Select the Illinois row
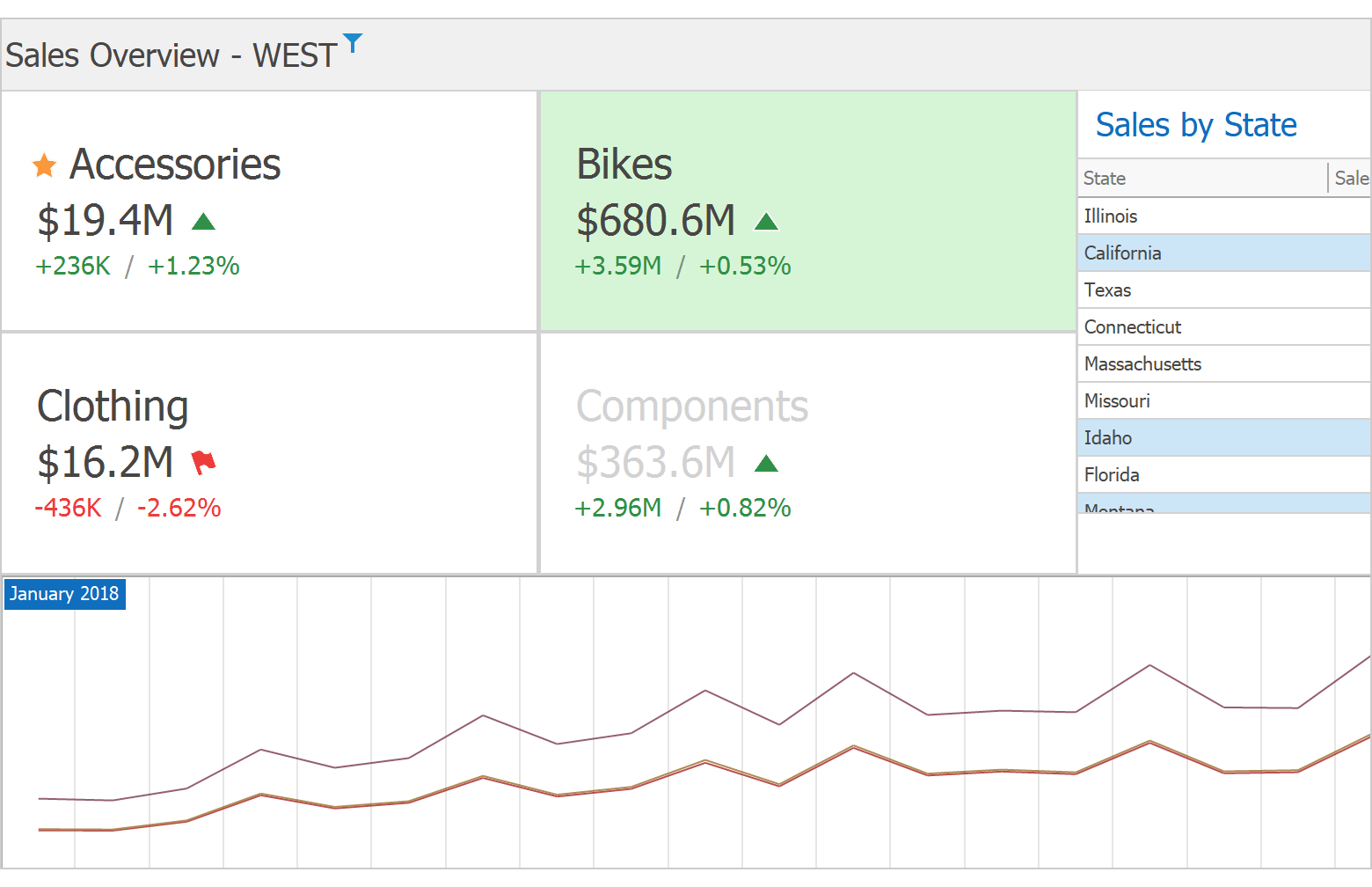Image resolution: width=1372 pixels, height=887 pixels. pos(1222,216)
